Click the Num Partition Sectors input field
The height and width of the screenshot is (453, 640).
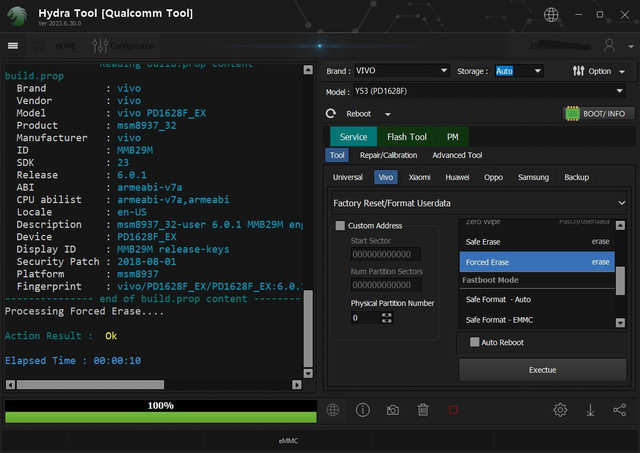tap(386, 285)
